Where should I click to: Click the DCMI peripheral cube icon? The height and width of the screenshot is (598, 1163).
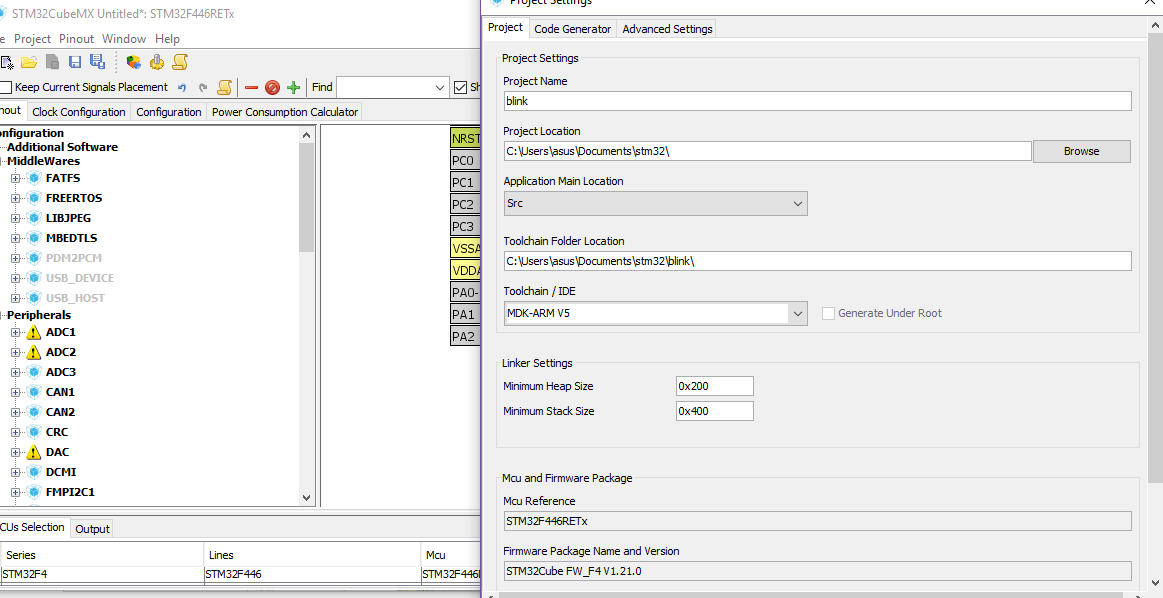[33, 472]
